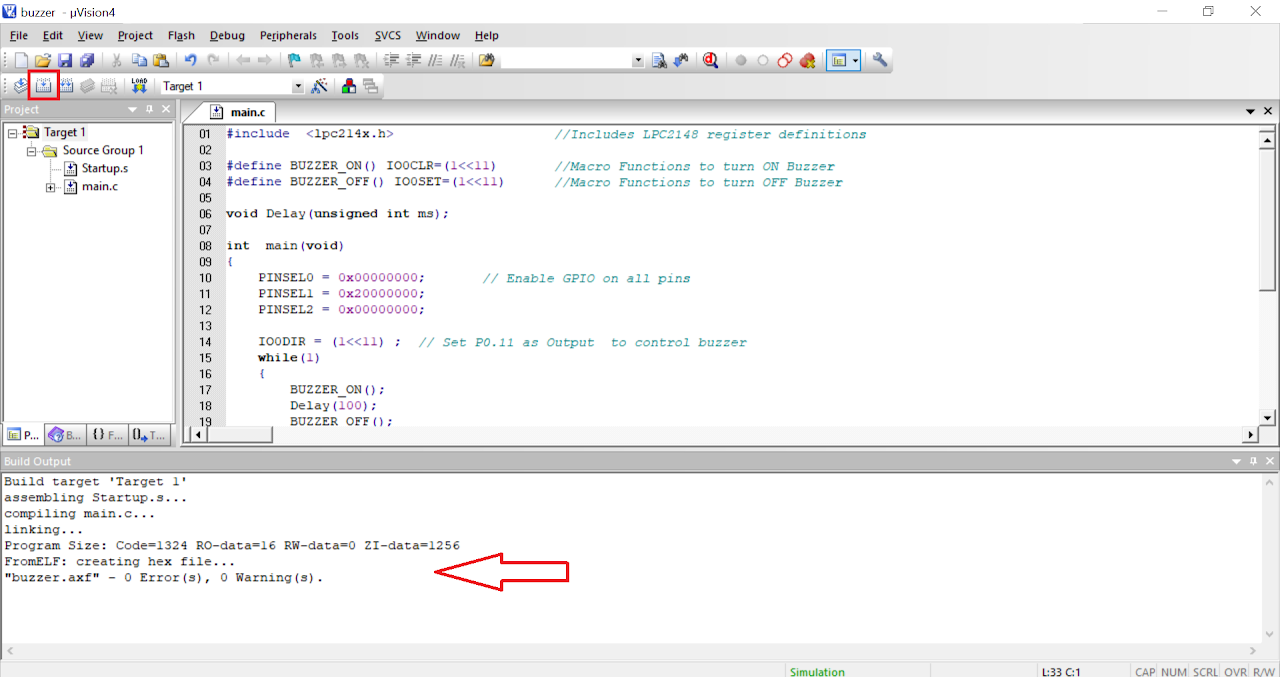Open the Peripherals menu
Viewport: 1280px width, 677px height.
pos(288,35)
